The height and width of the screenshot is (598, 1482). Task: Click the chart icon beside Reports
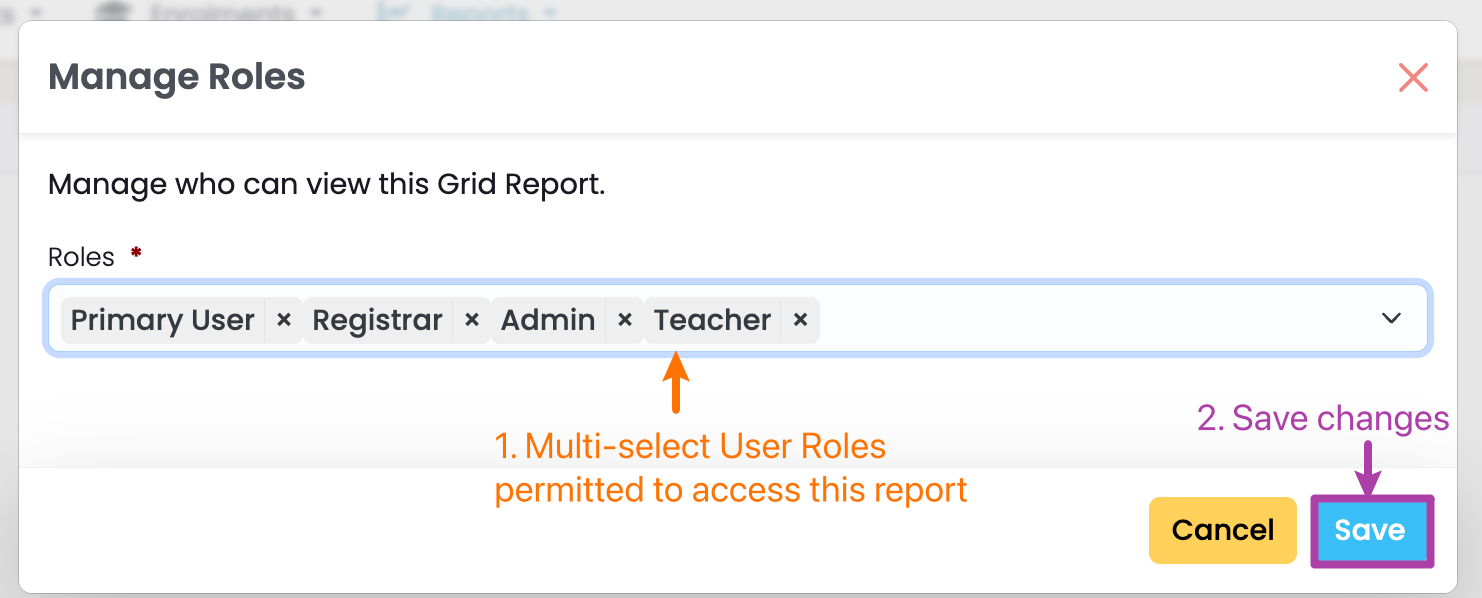[389, 12]
